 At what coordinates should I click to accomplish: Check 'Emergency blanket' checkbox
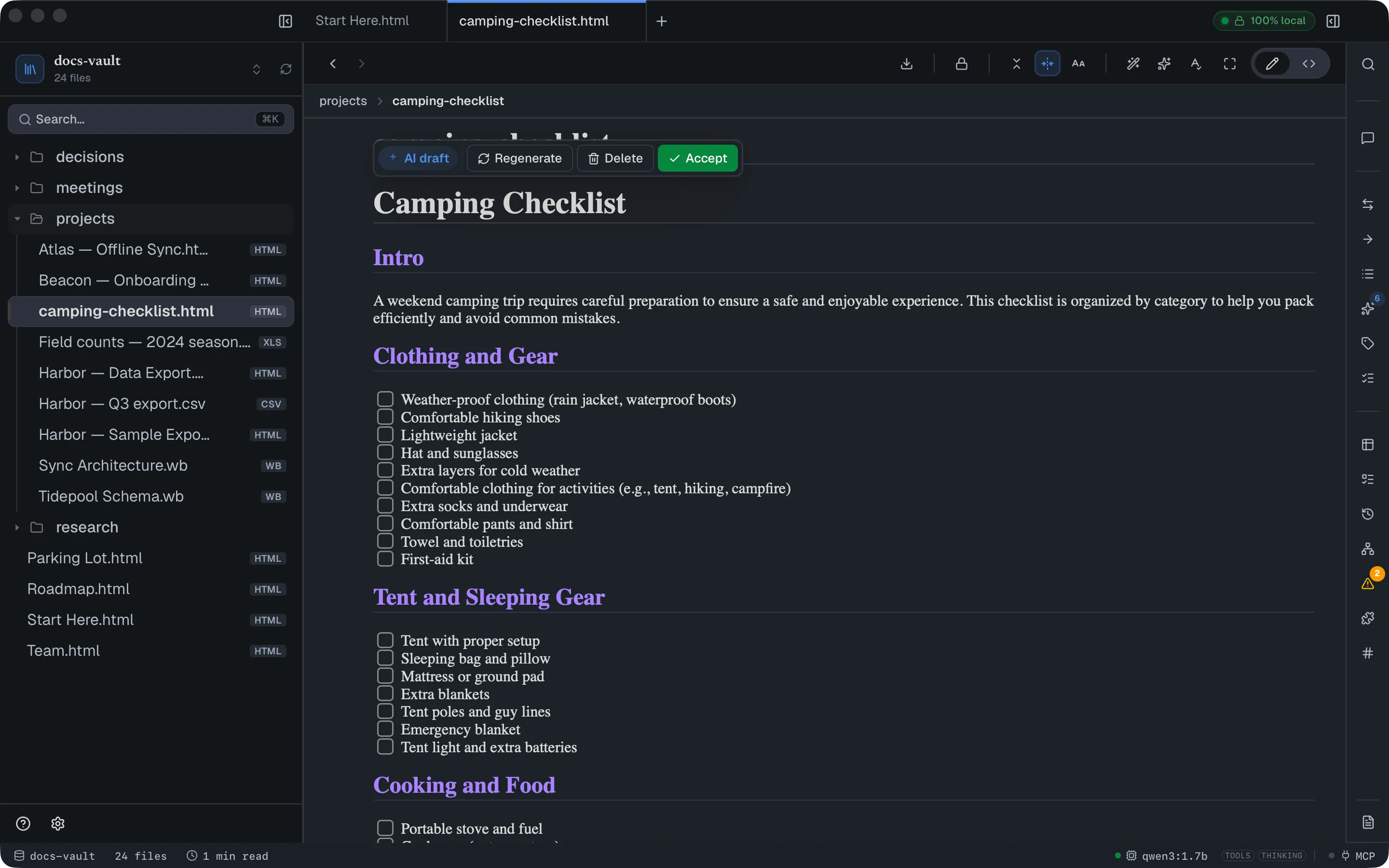click(x=385, y=729)
